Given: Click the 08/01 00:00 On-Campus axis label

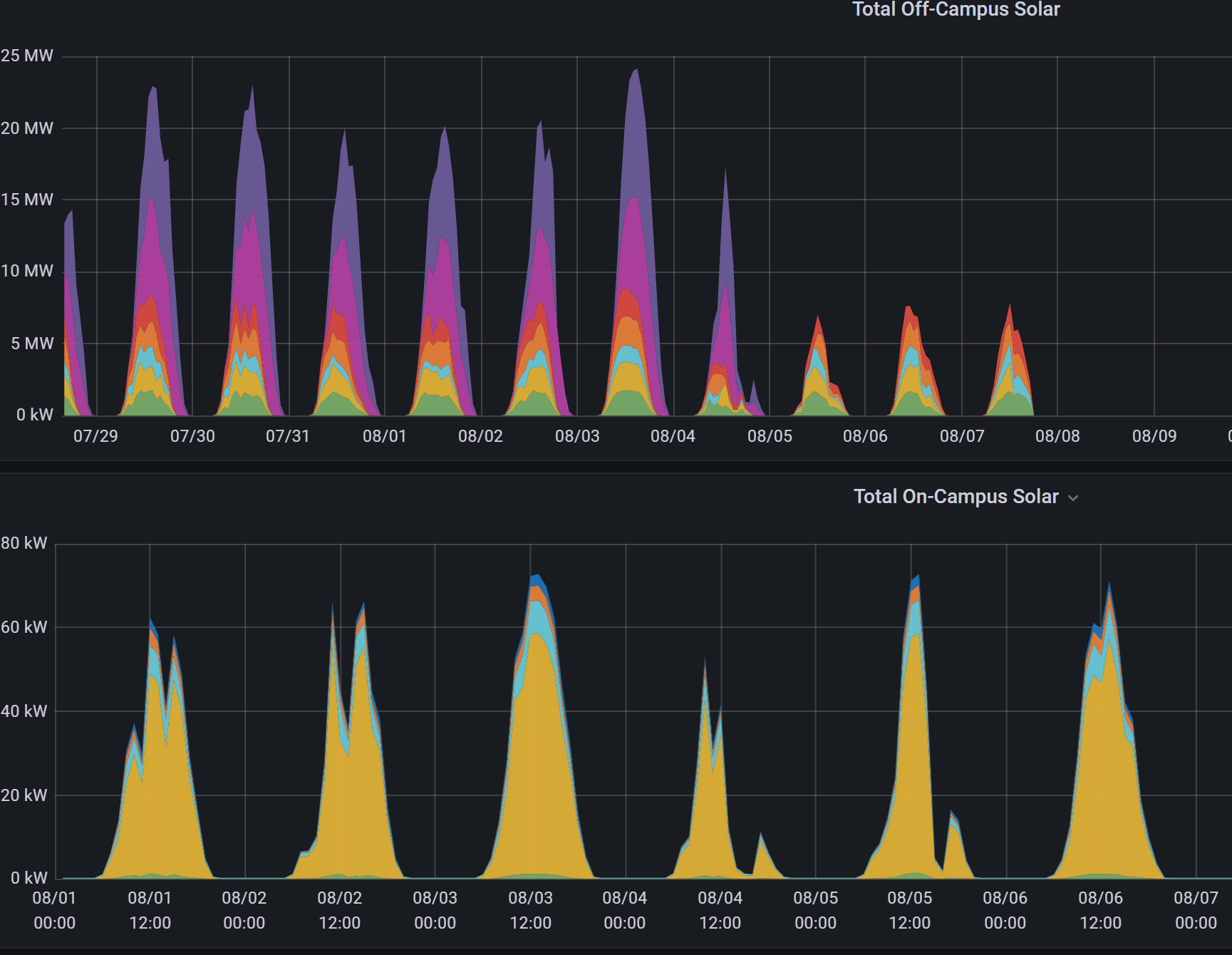Looking at the screenshot, I should (x=54, y=910).
